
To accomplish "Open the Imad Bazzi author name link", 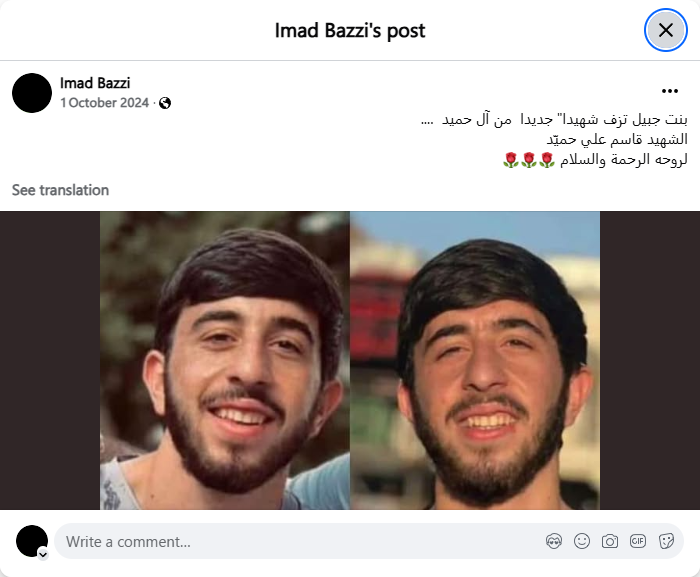I will [x=95, y=83].
